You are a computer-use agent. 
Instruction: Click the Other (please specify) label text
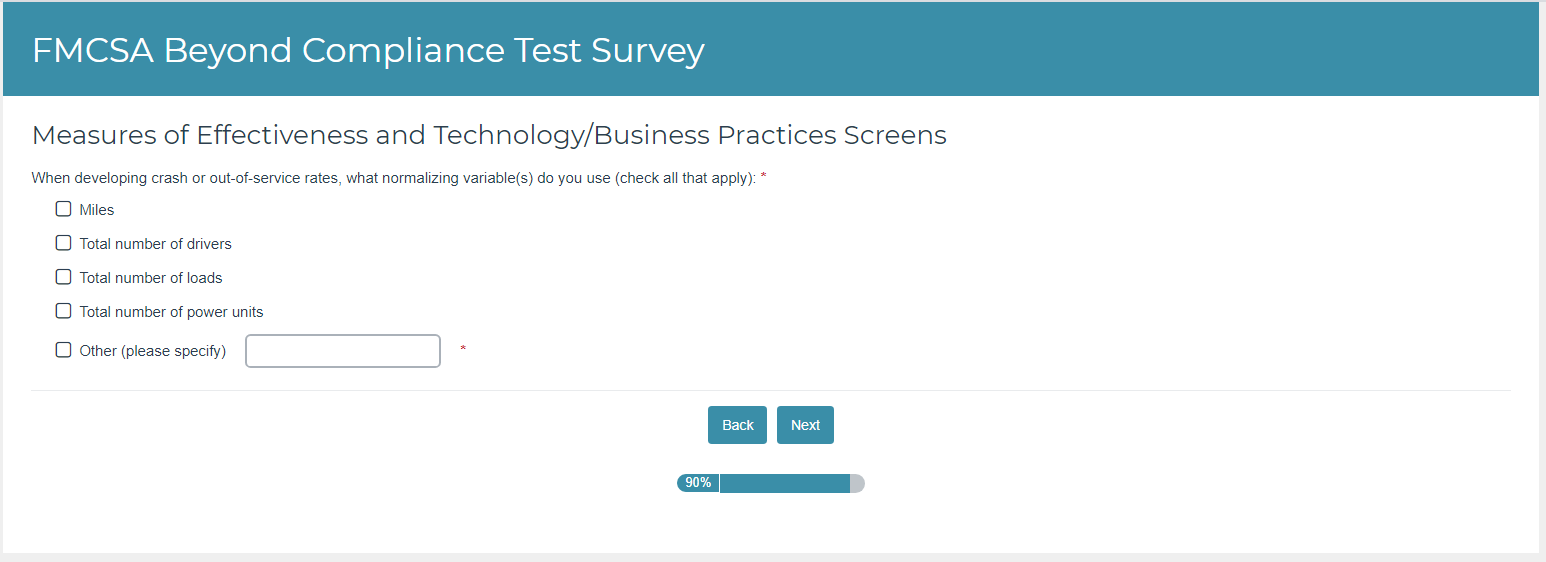coord(153,351)
